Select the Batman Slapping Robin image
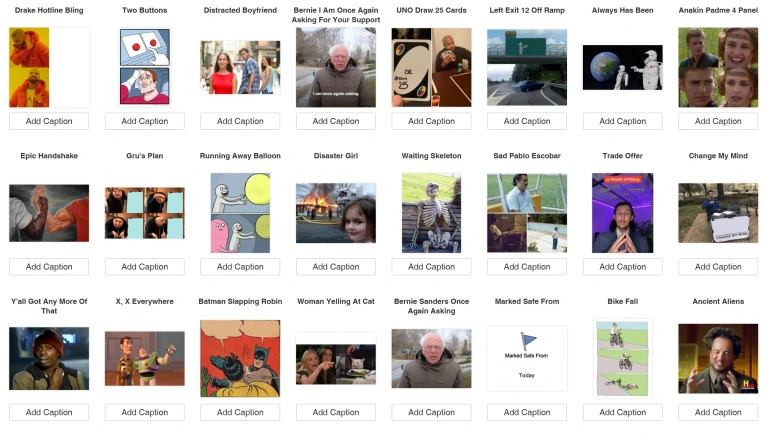 pyautogui.click(x=240, y=359)
